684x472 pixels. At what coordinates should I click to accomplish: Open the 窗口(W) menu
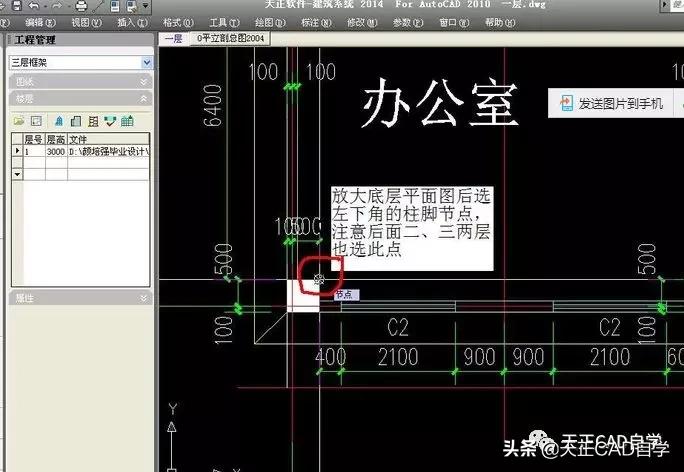pos(454,22)
